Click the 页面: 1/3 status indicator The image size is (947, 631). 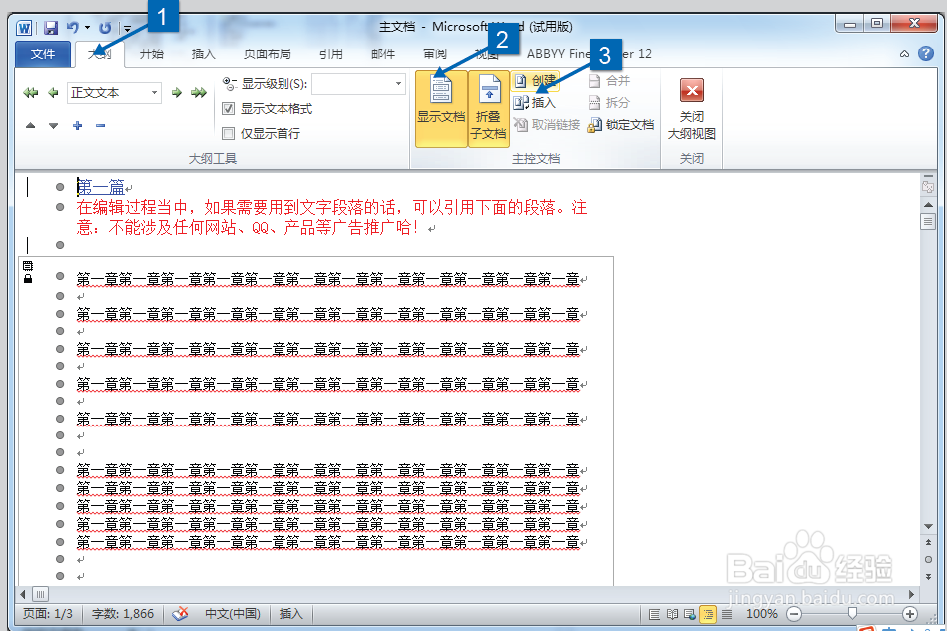[x=48, y=613]
